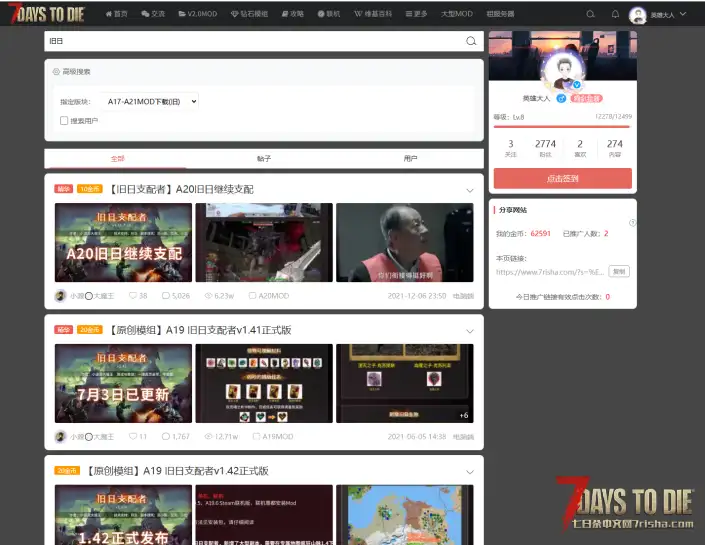This screenshot has height=545, width=705.
Task: Click the 7risha.com share link text
Action: (x=549, y=272)
